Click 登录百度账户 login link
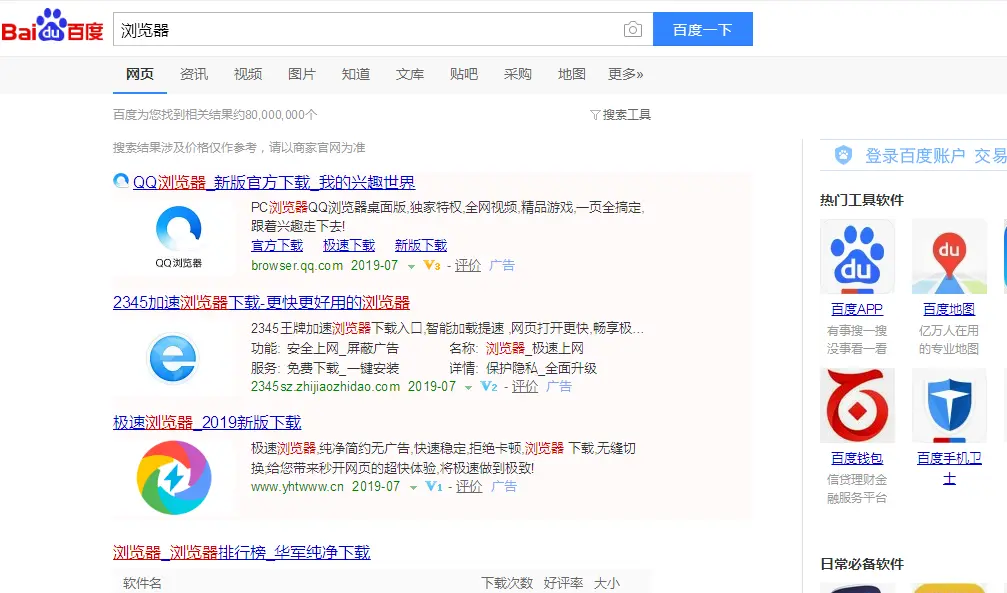The width and height of the screenshot is (1007, 593). coord(915,155)
